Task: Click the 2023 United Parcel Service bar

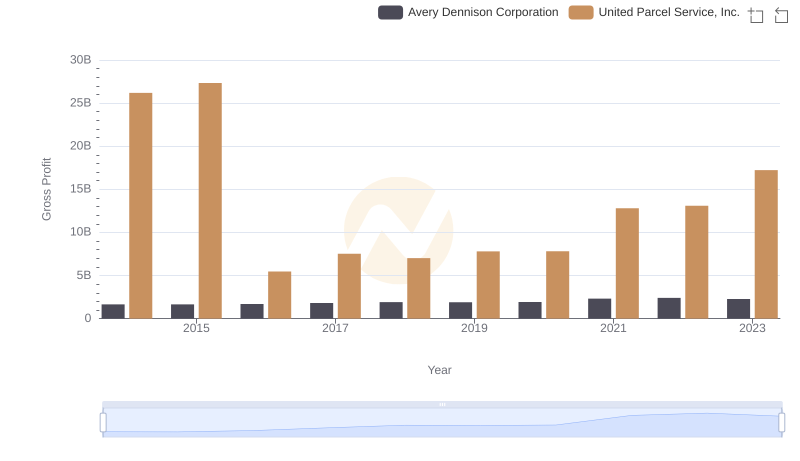Action: coord(766,244)
